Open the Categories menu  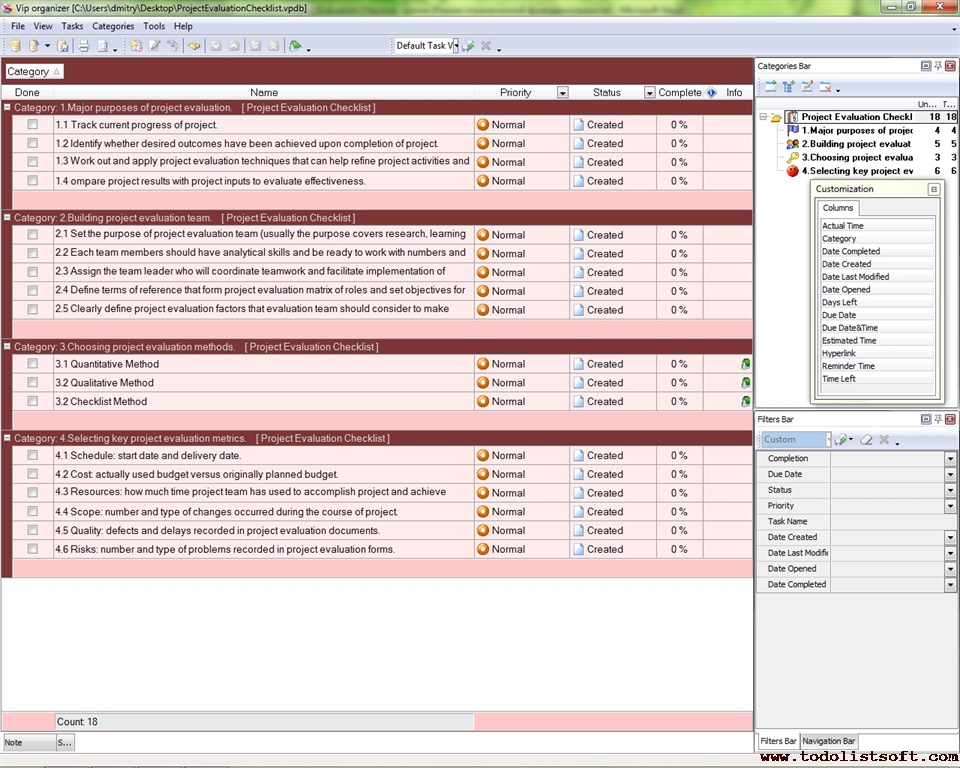point(113,26)
